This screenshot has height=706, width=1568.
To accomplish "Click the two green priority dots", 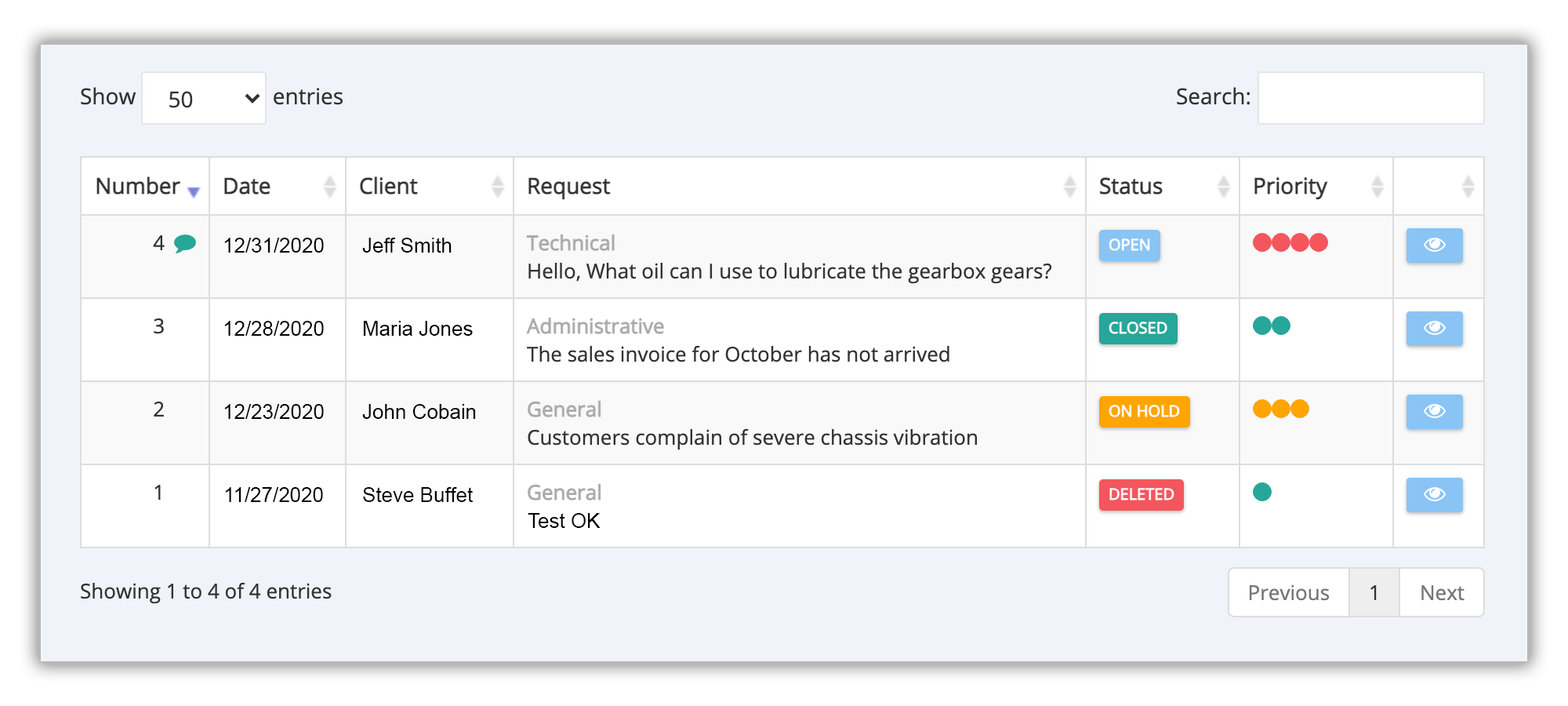I will (1272, 326).
